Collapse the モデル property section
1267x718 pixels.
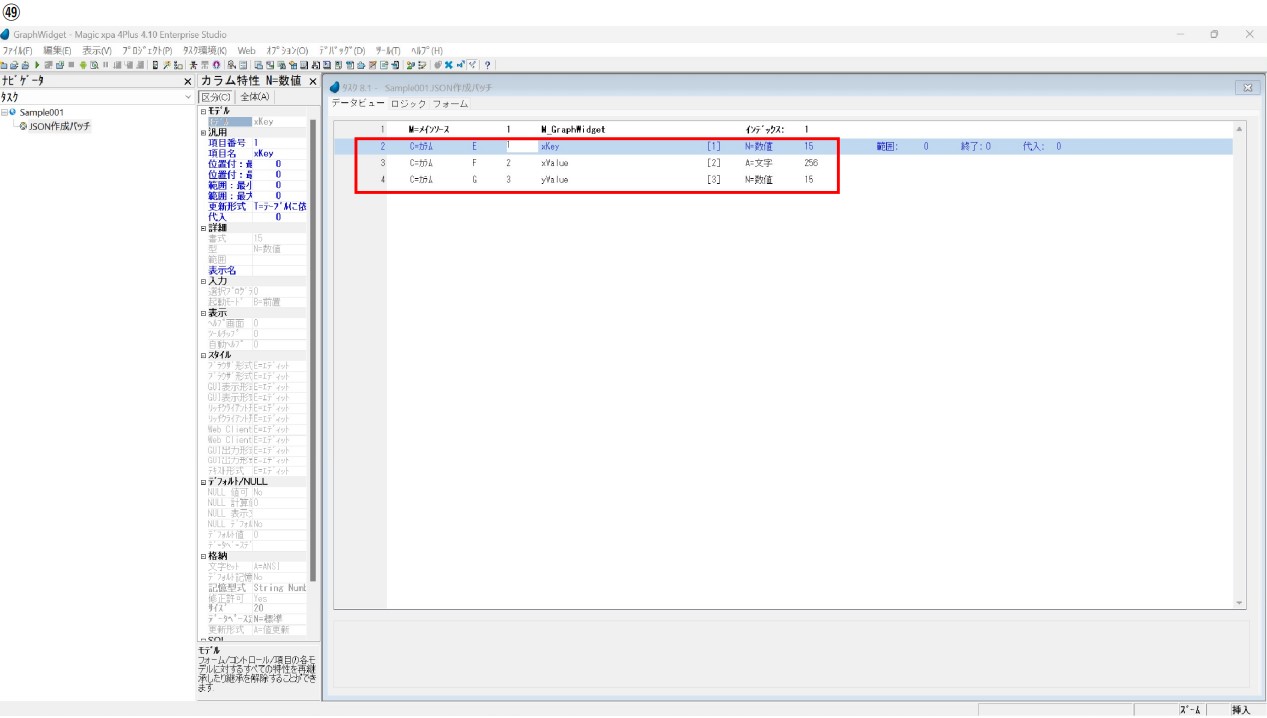(x=203, y=111)
